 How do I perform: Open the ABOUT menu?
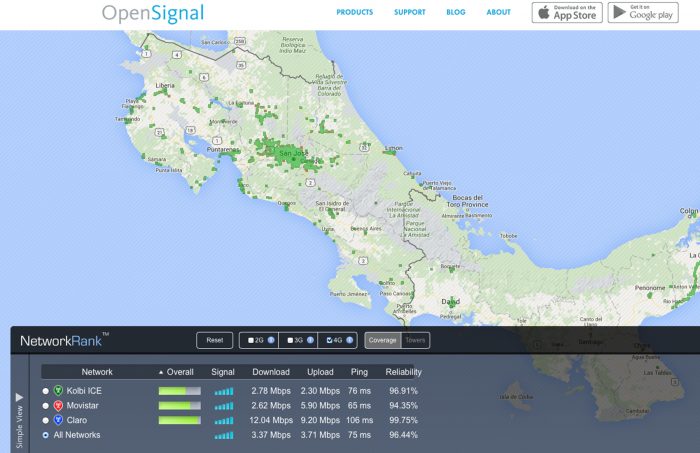[498, 12]
